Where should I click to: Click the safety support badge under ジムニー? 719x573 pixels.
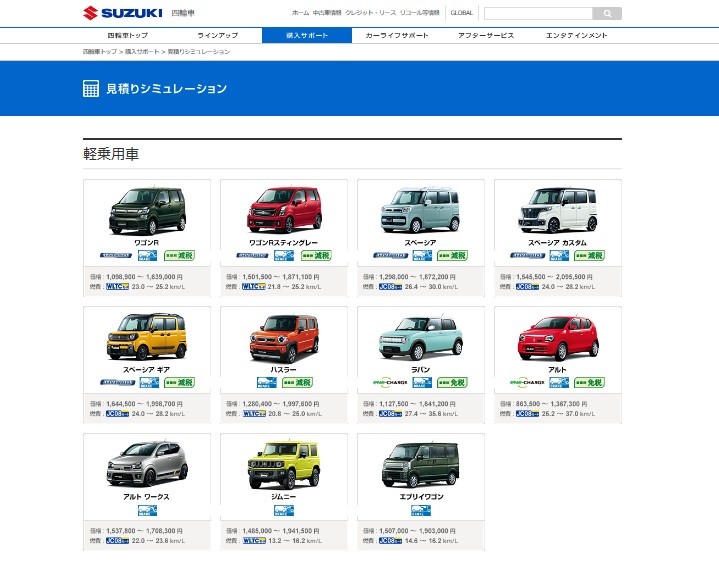pos(284,510)
